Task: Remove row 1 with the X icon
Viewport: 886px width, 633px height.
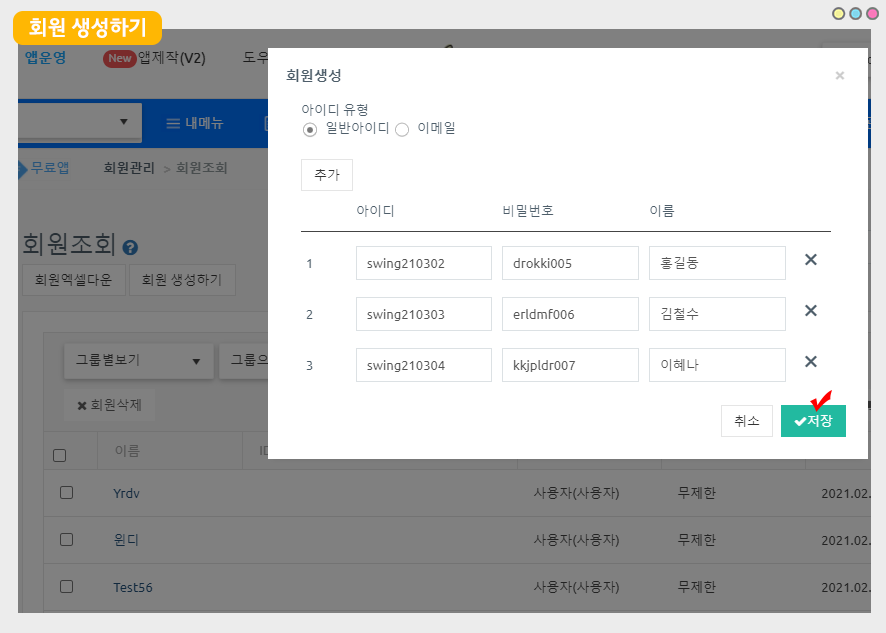Action: [811, 260]
